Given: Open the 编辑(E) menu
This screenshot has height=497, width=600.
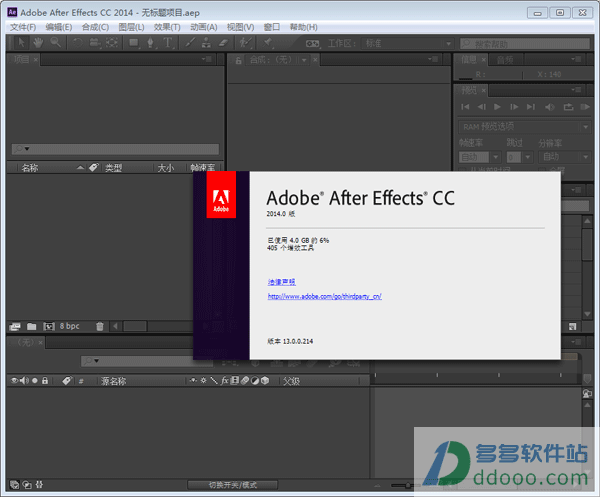Looking at the screenshot, I should (x=59, y=27).
